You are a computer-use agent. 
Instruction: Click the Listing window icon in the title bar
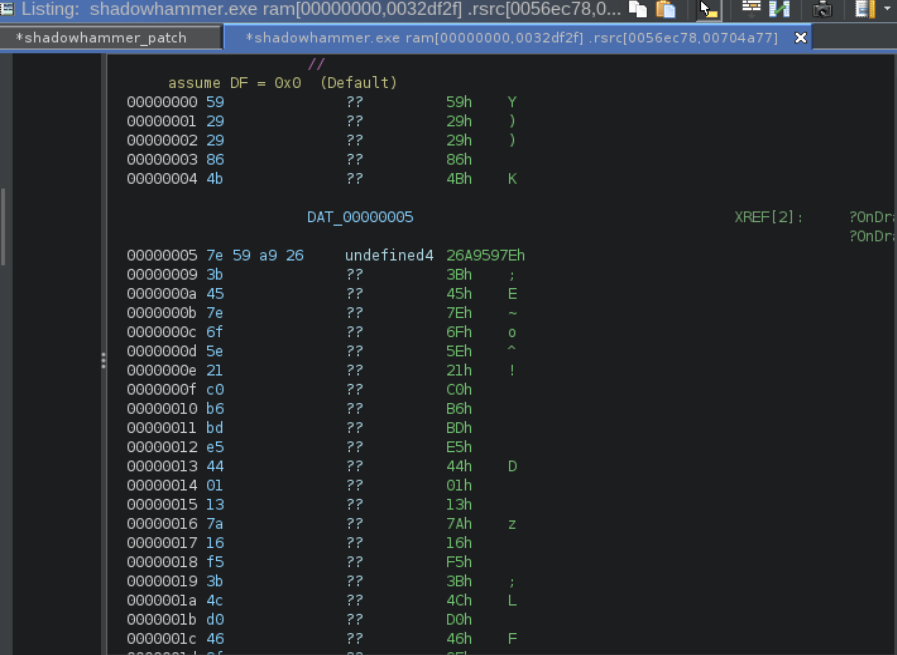7,8
